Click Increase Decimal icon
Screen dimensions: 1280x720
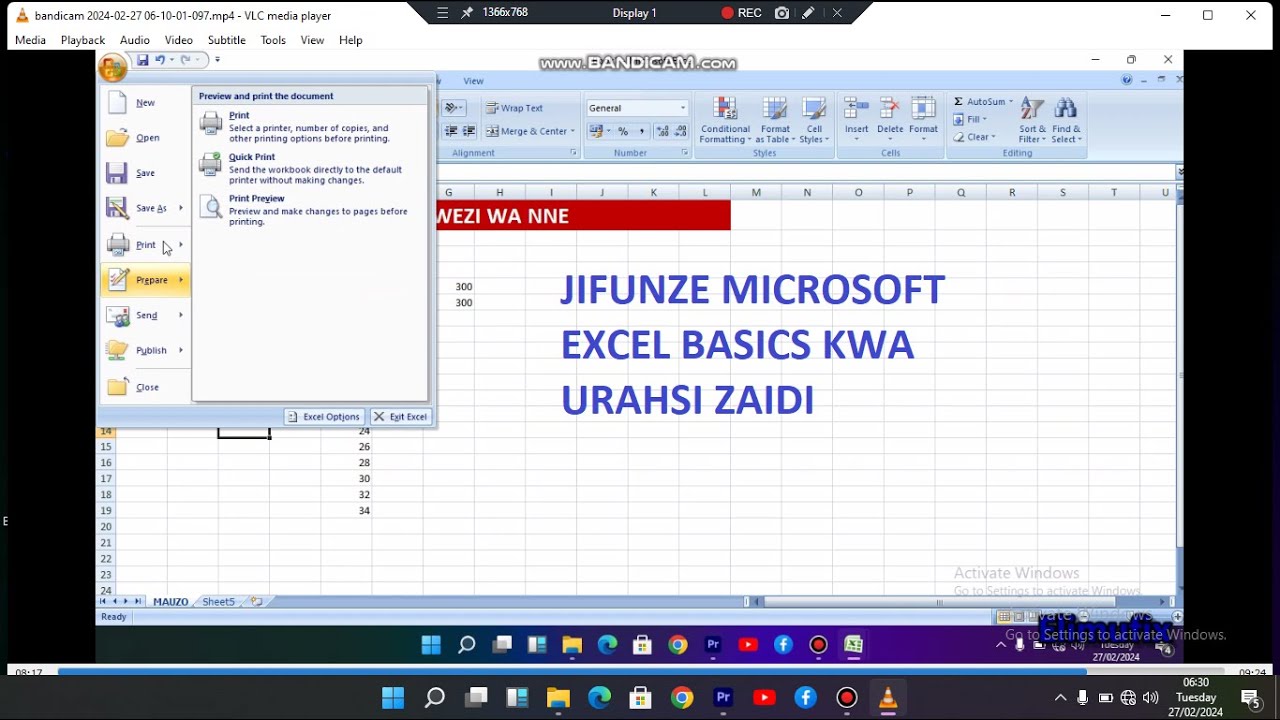click(663, 131)
